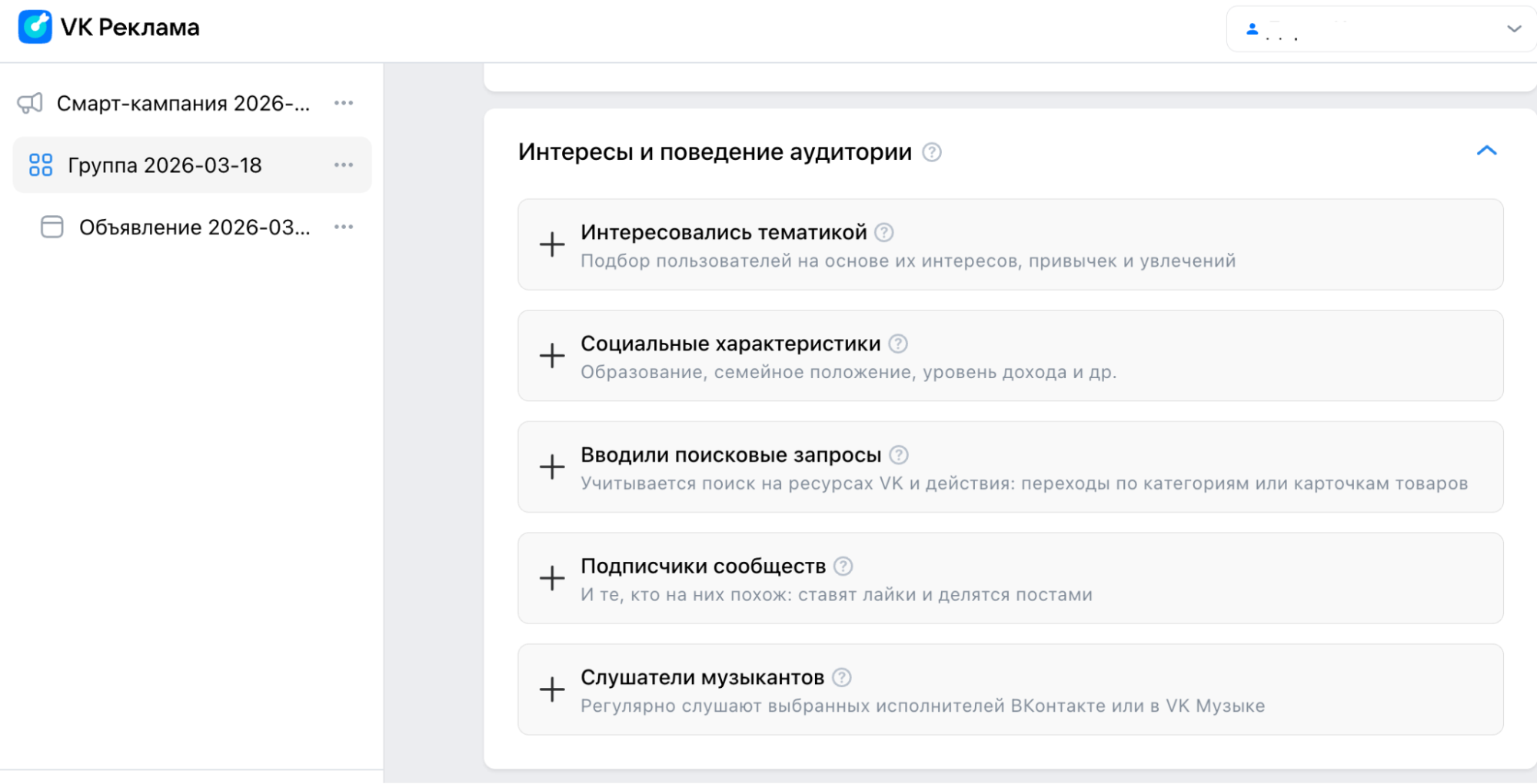1537x784 pixels.
Task: Select the Смарт-кампания 2026 campaign entry
Action: tap(185, 102)
